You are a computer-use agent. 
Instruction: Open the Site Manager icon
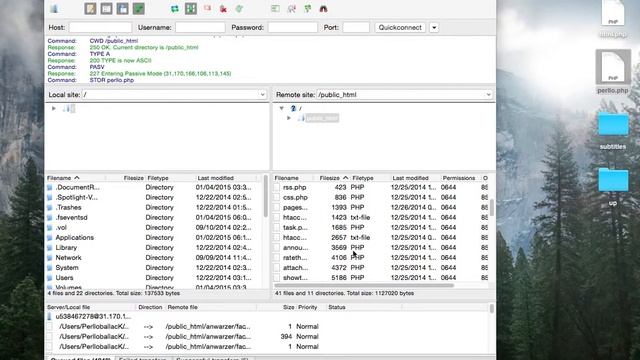click(x=54, y=9)
